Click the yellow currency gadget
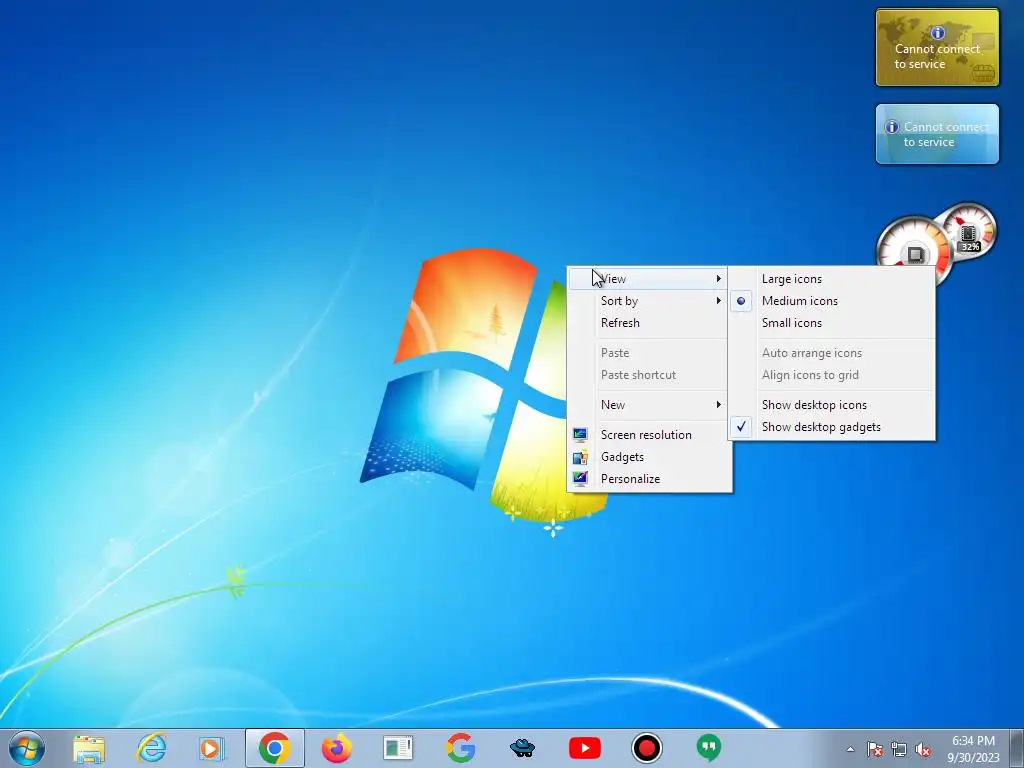 tap(937, 47)
